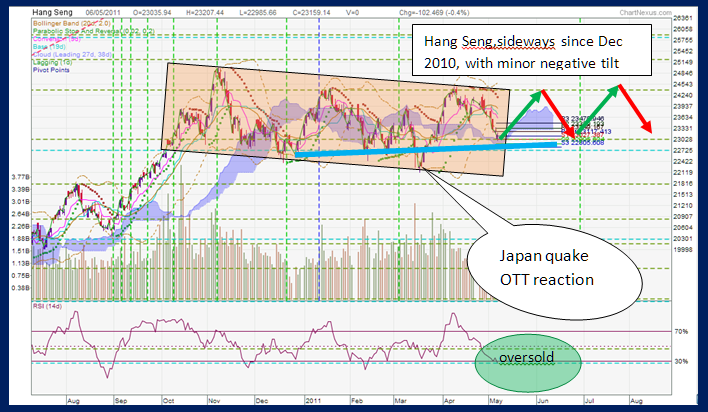Click the Jul month label on time axis
708x412 pixels.
click(x=589, y=401)
